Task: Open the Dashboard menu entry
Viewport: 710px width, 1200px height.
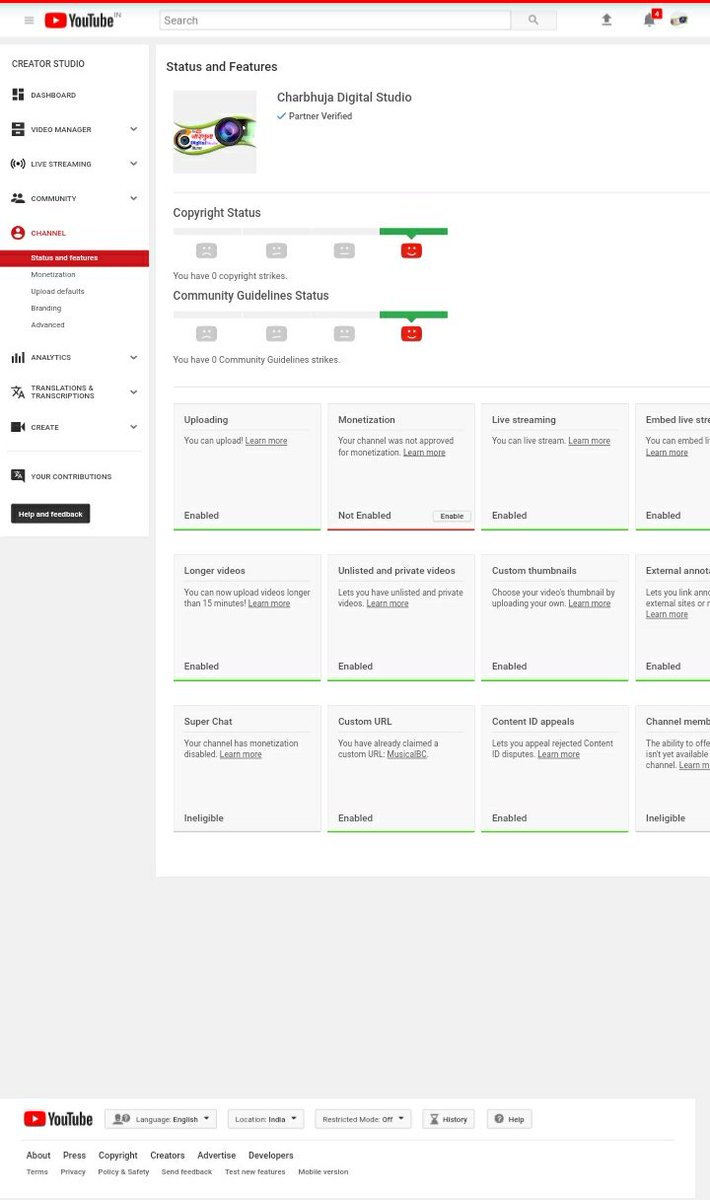Action: click(x=53, y=95)
